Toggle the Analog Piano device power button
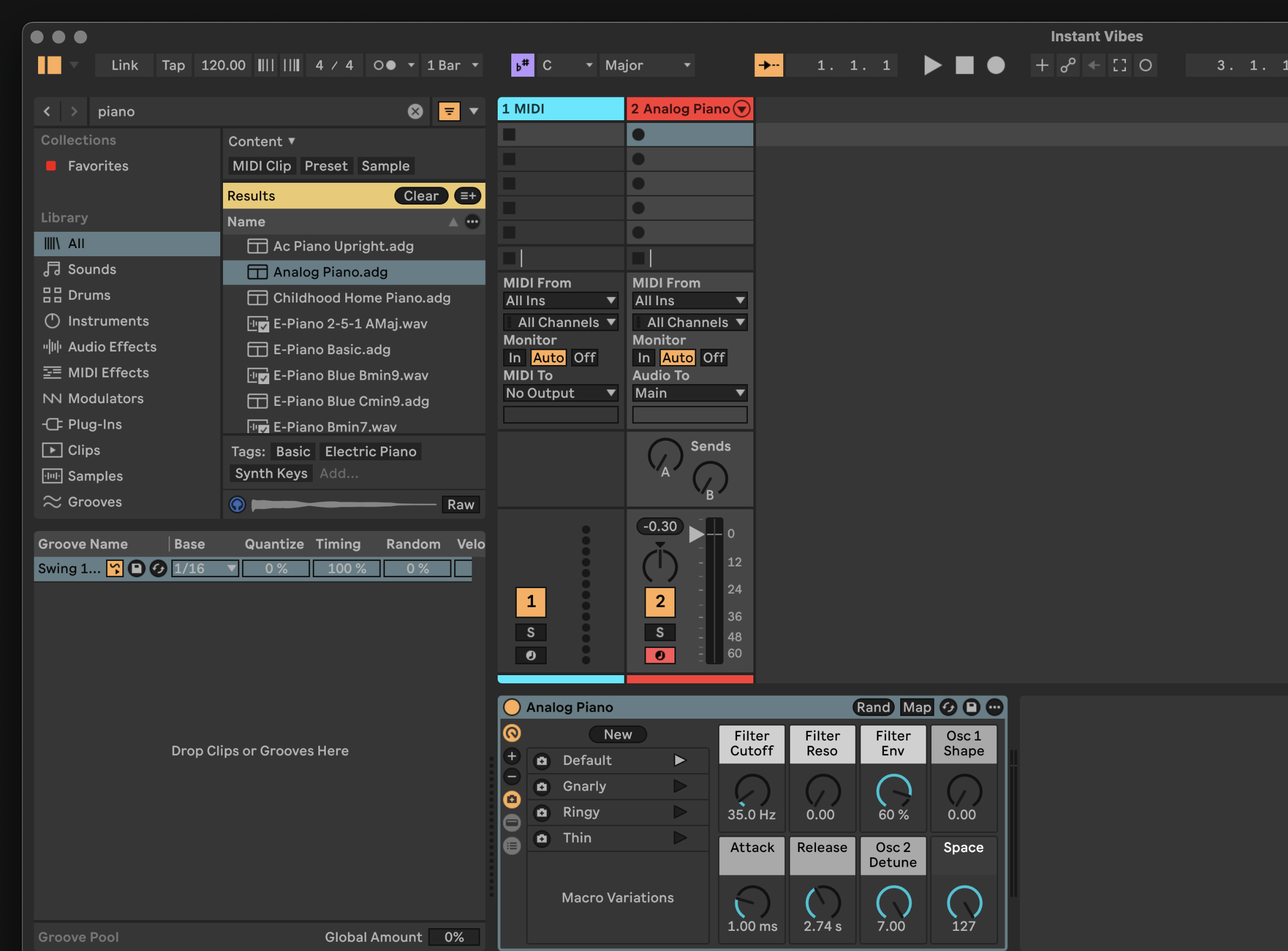This screenshot has height=951, width=1288. pyautogui.click(x=512, y=707)
